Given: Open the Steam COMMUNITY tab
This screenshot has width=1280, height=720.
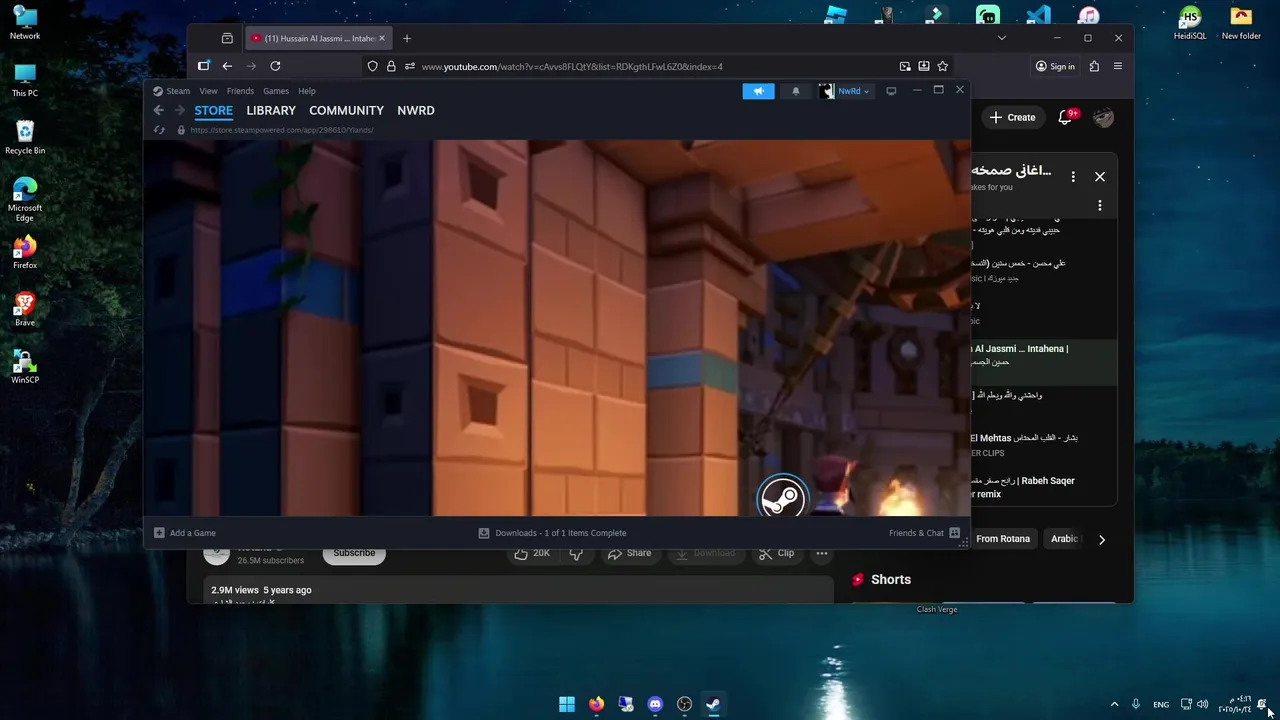Looking at the screenshot, I should click(x=346, y=110).
